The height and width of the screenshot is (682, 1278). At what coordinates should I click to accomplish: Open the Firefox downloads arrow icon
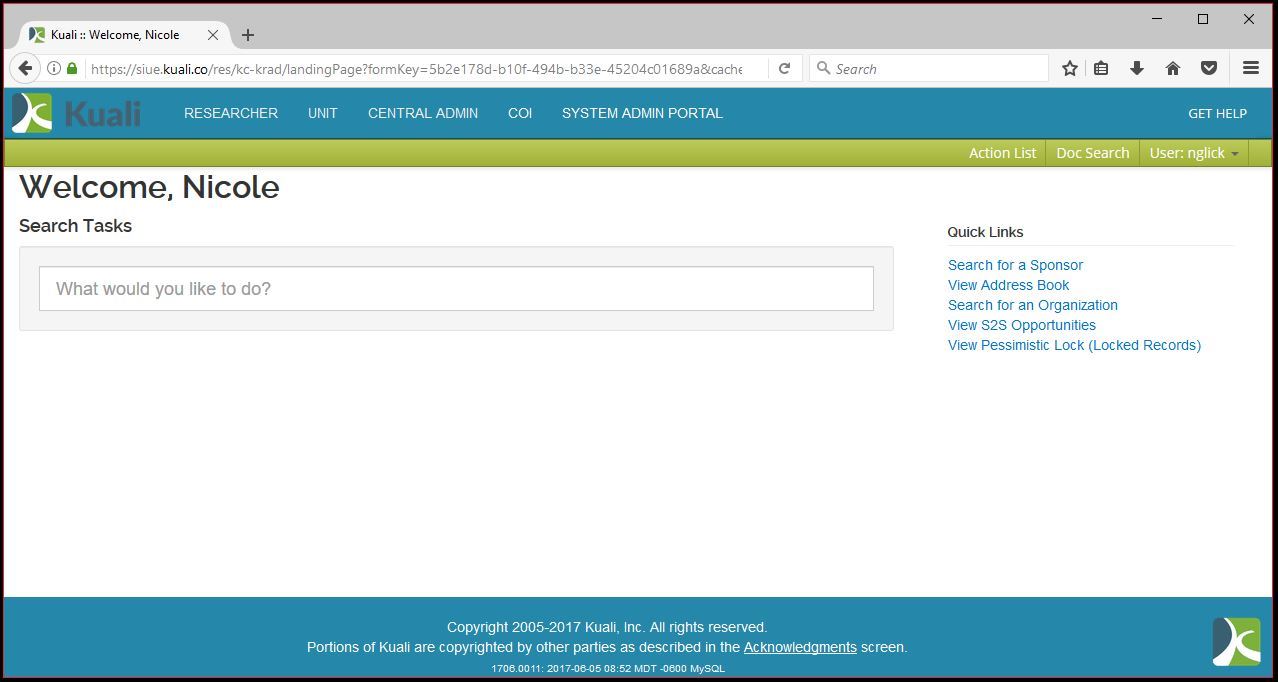[x=1137, y=69]
